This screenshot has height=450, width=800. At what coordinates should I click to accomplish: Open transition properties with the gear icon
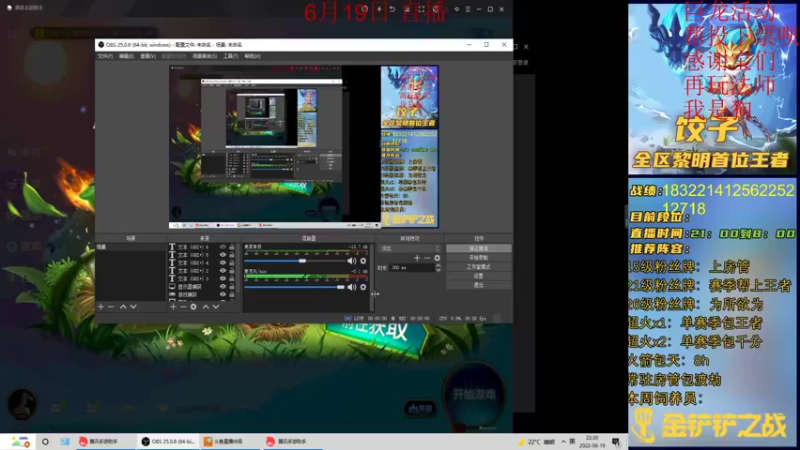437,258
